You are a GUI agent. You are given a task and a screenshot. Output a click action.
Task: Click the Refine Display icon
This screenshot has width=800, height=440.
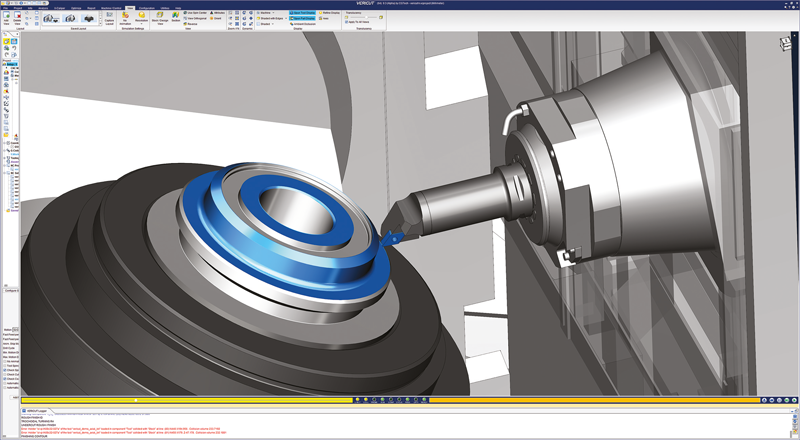tap(327, 12)
